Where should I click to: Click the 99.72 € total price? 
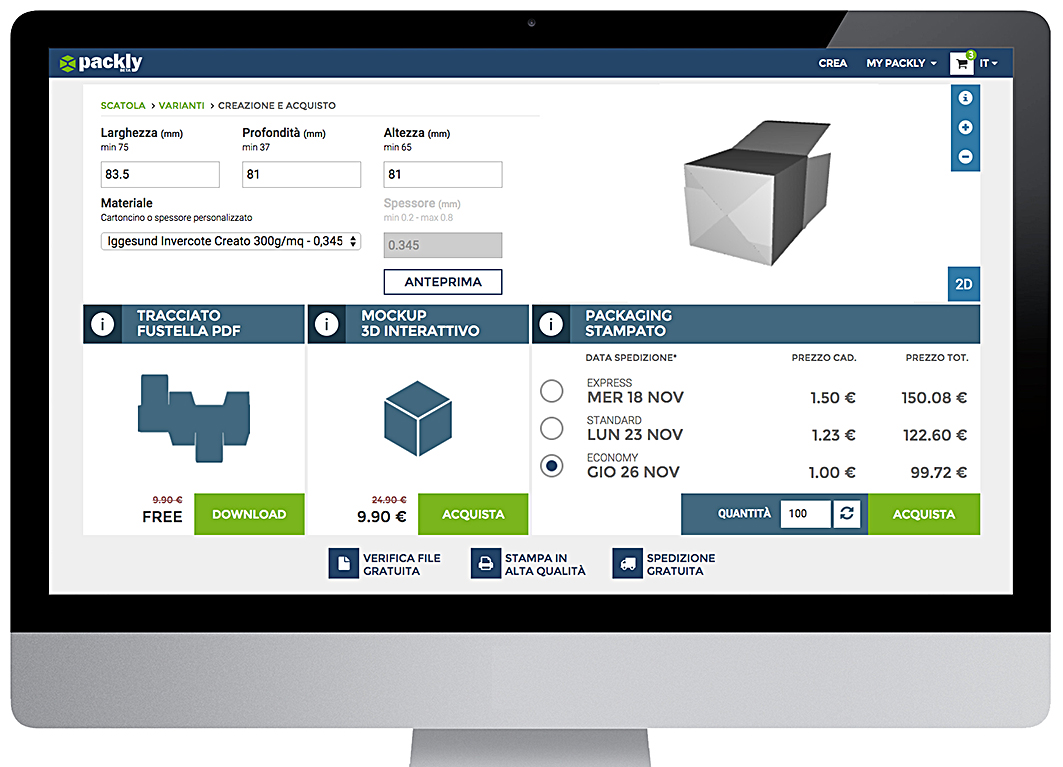[938, 473]
